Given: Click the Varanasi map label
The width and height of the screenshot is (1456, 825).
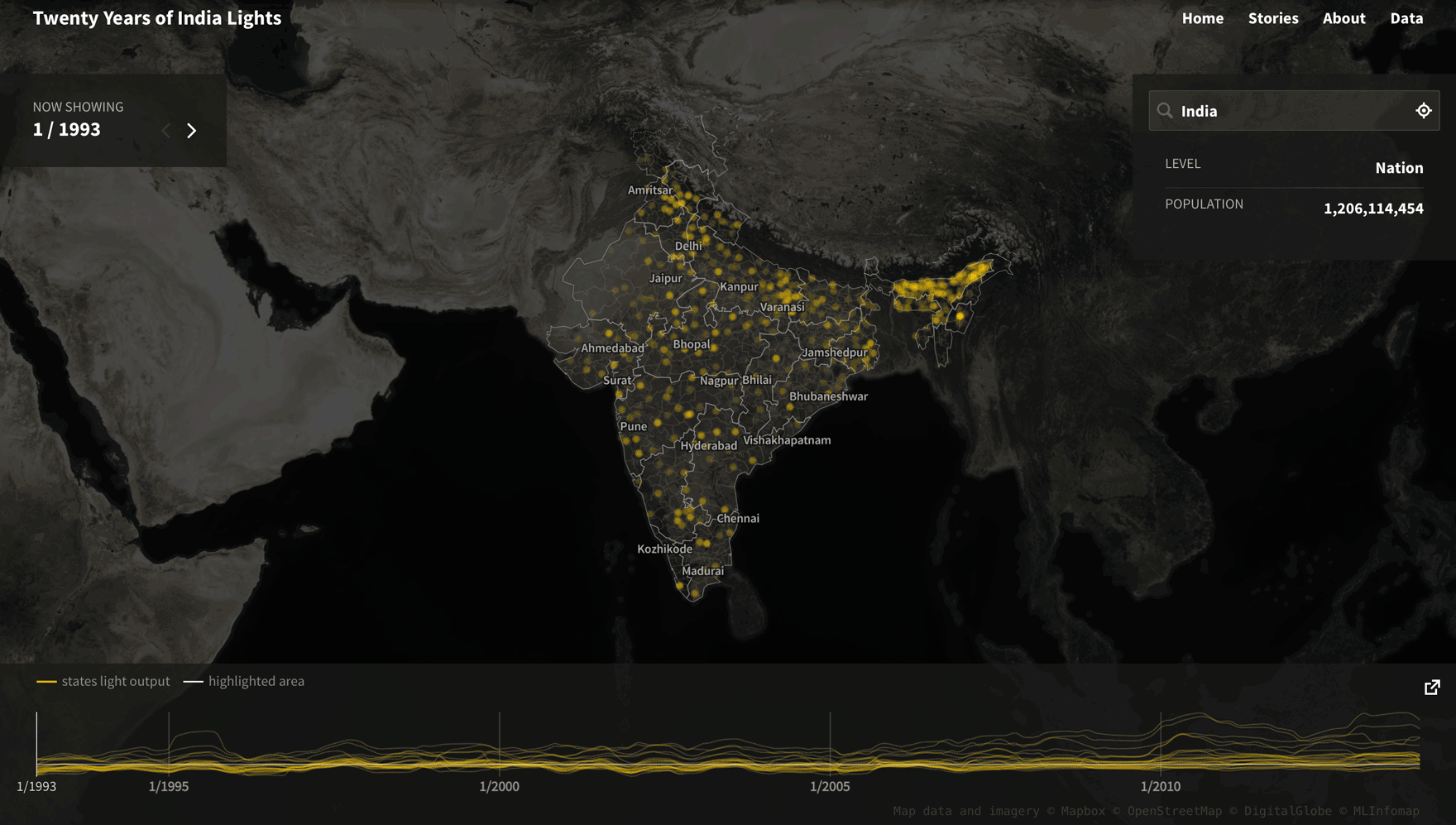Looking at the screenshot, I should pyautogui.click(x=783, y=307).
